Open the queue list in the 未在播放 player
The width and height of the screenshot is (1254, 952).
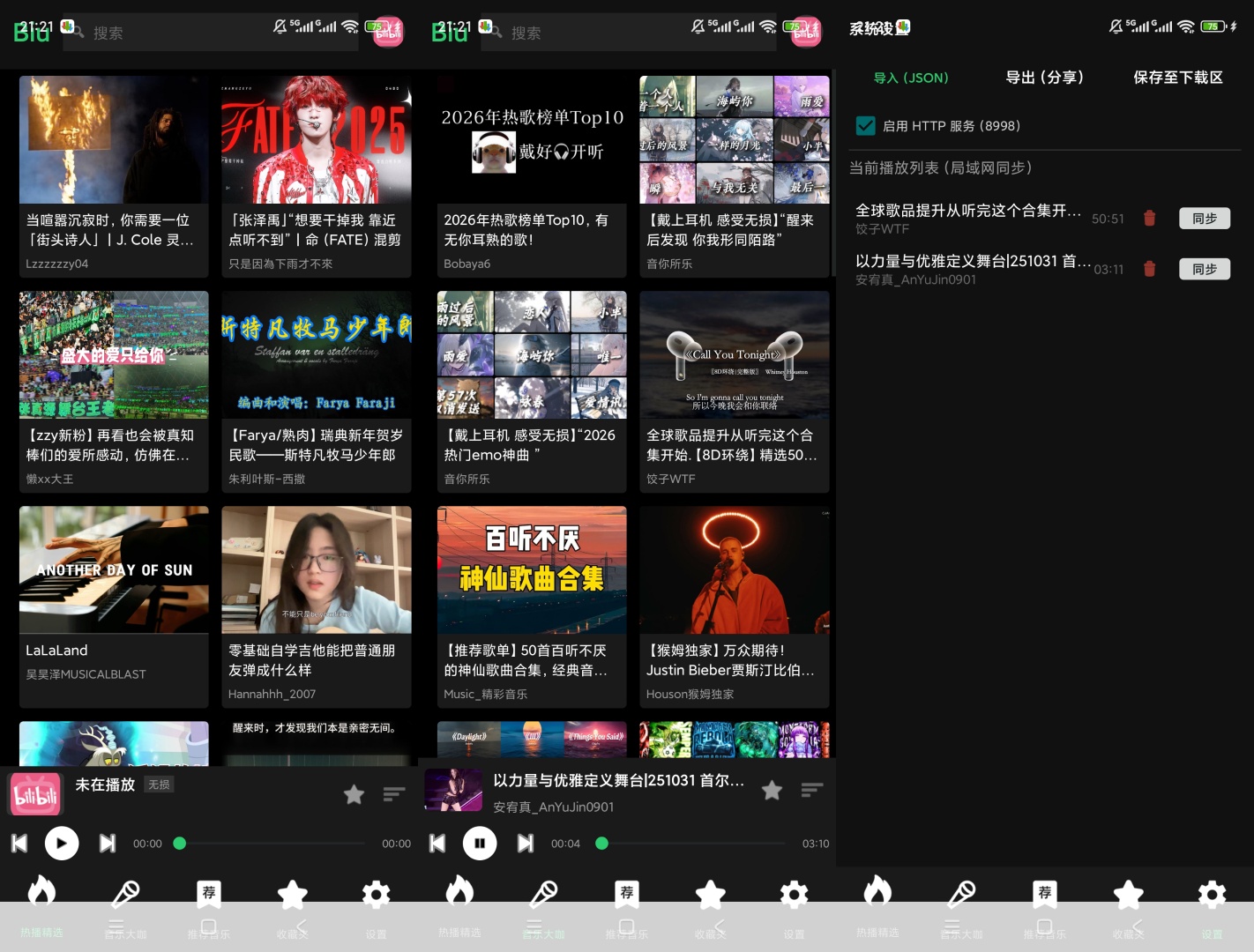click(x=394, y=794)
